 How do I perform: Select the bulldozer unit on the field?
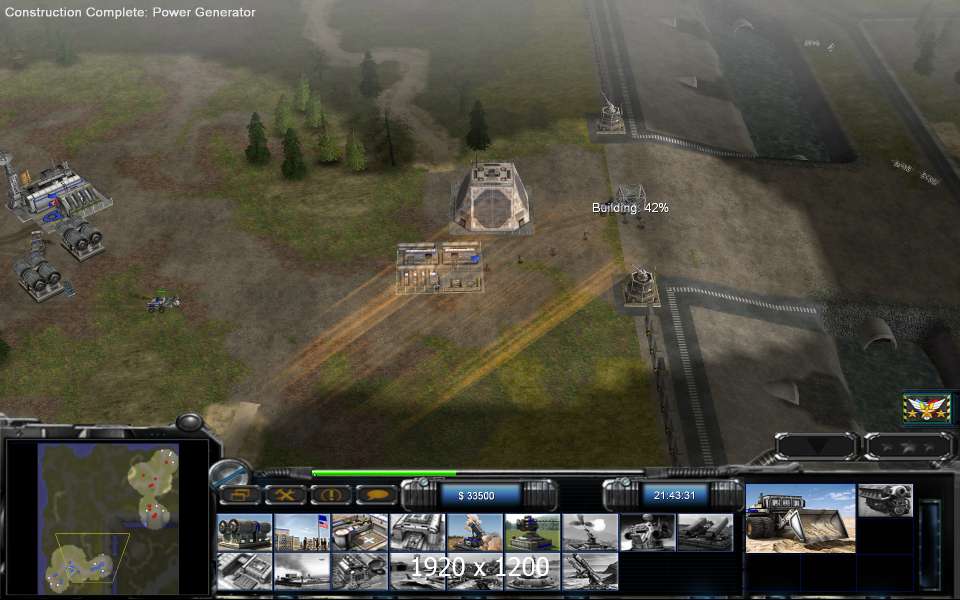(x=162, y=302)
